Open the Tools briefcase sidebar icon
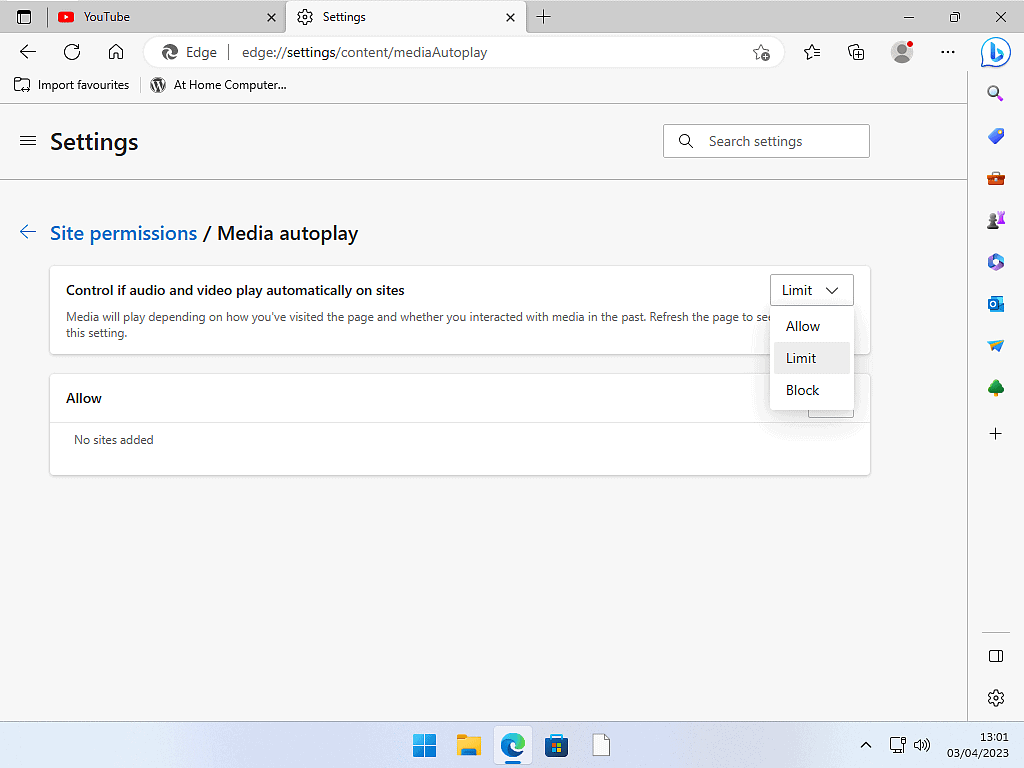1024x768 pixels. click(995, 178)
